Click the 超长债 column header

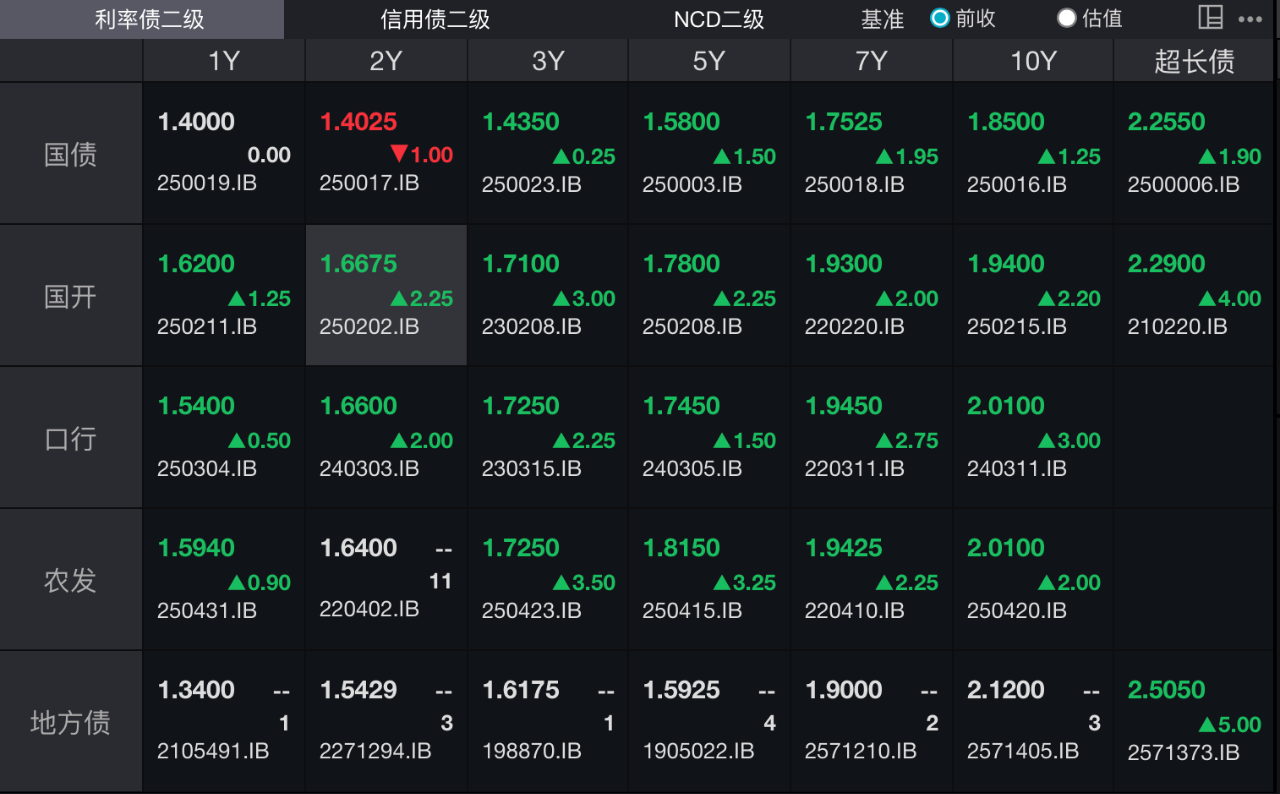click(1194, 61)
